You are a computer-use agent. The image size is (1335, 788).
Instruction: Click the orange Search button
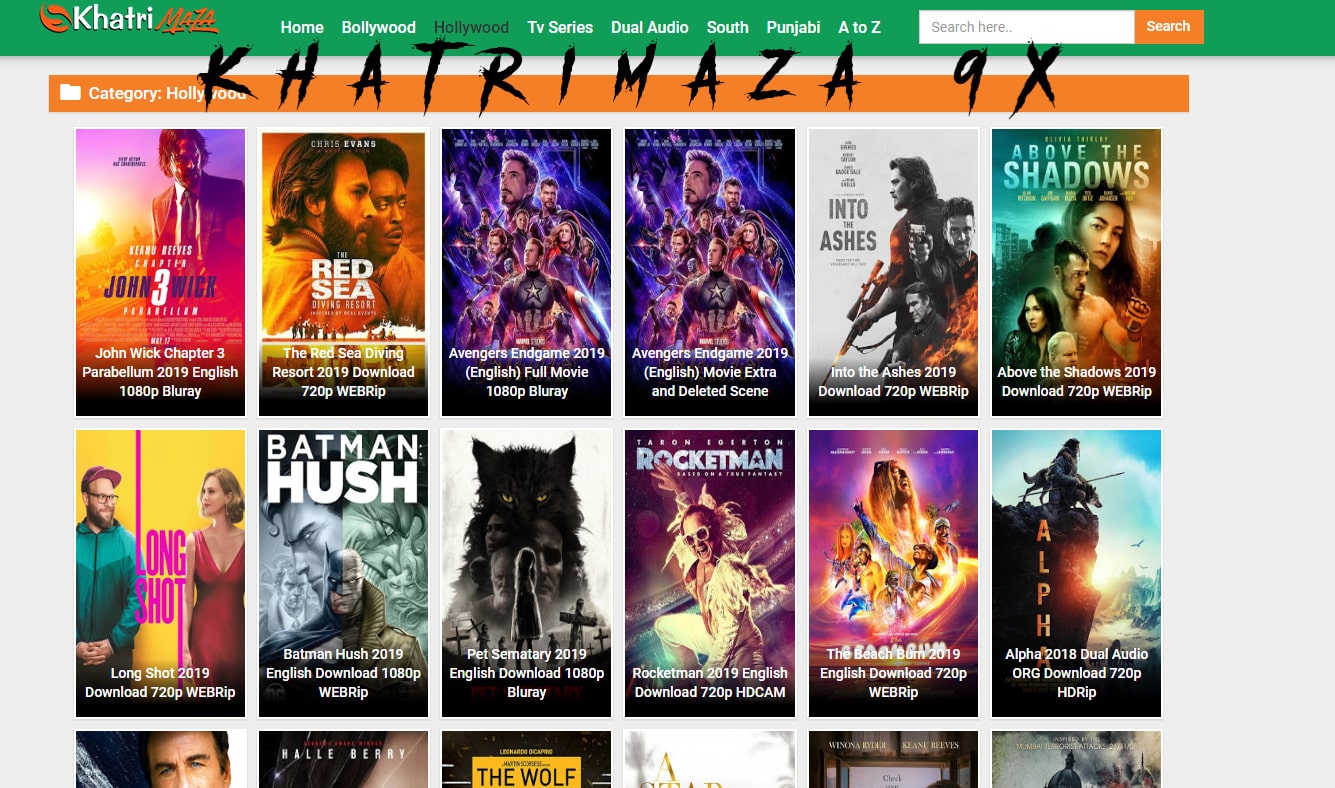(x=1168, y=27)
